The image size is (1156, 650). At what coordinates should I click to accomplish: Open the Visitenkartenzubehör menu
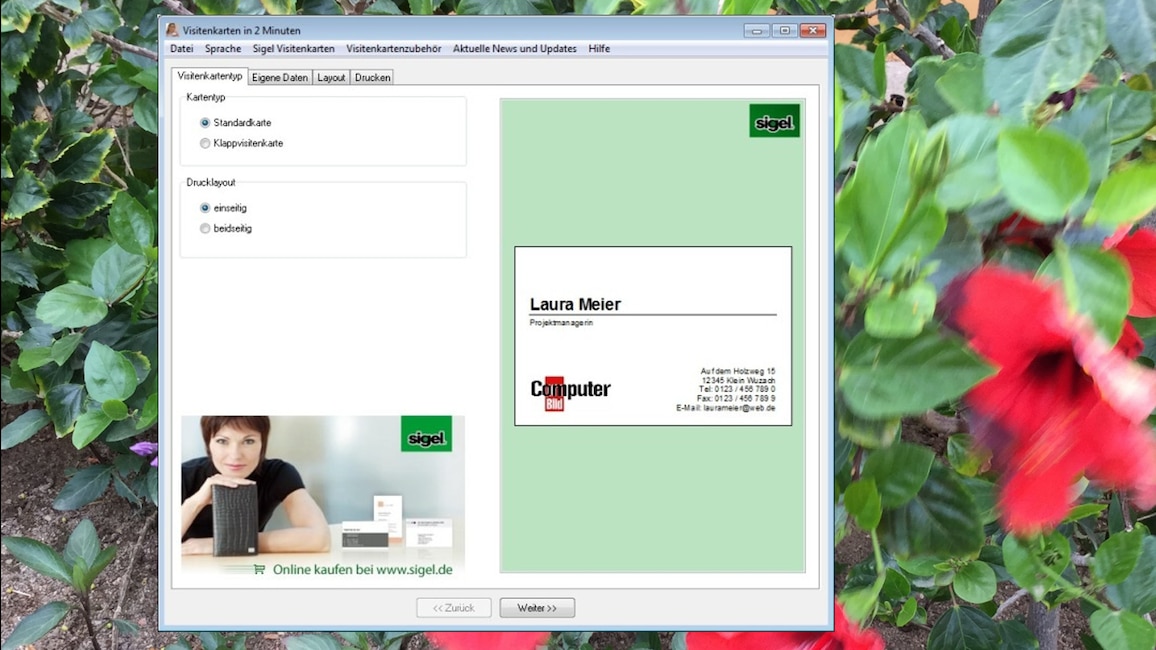pyautogui.click(x=393, y=48)
